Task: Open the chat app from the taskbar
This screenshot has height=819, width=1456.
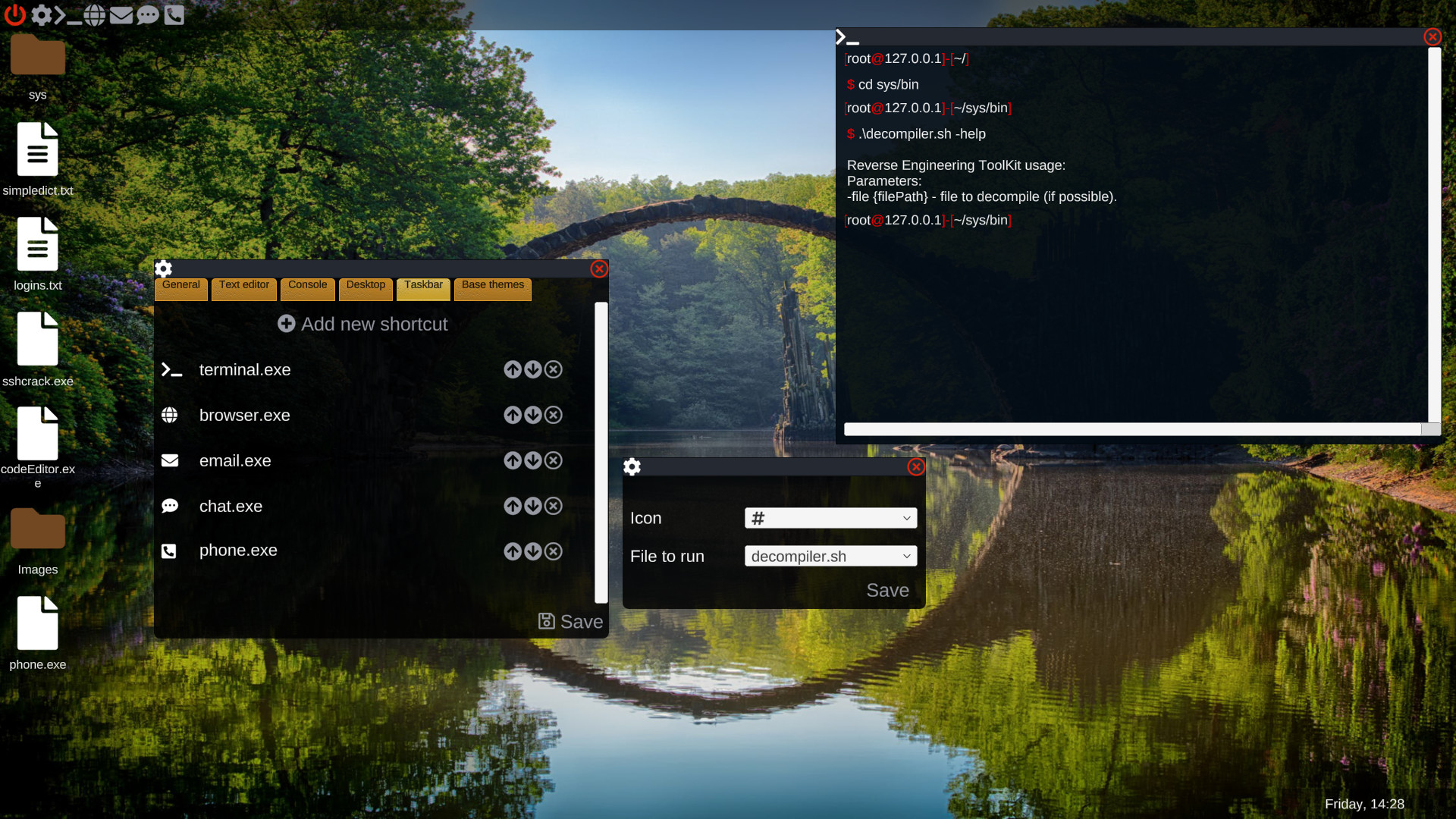Action: point(148,15)
